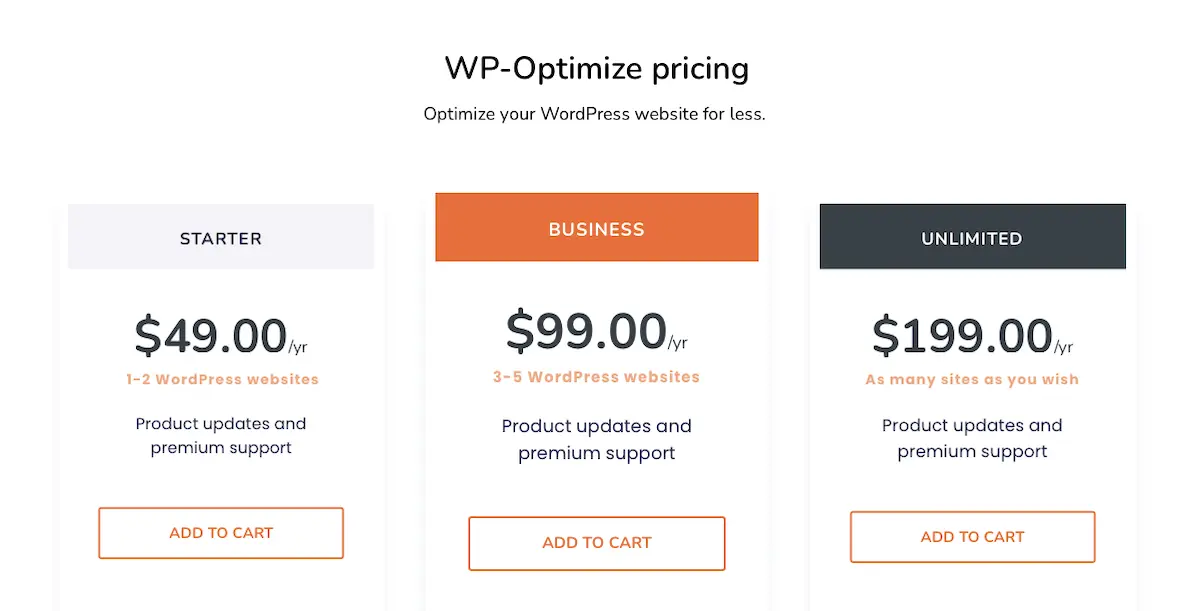Select the orange Business plan header
Image resolution: width=1200 pixels, height=611 pixels.
coord(596,228)
